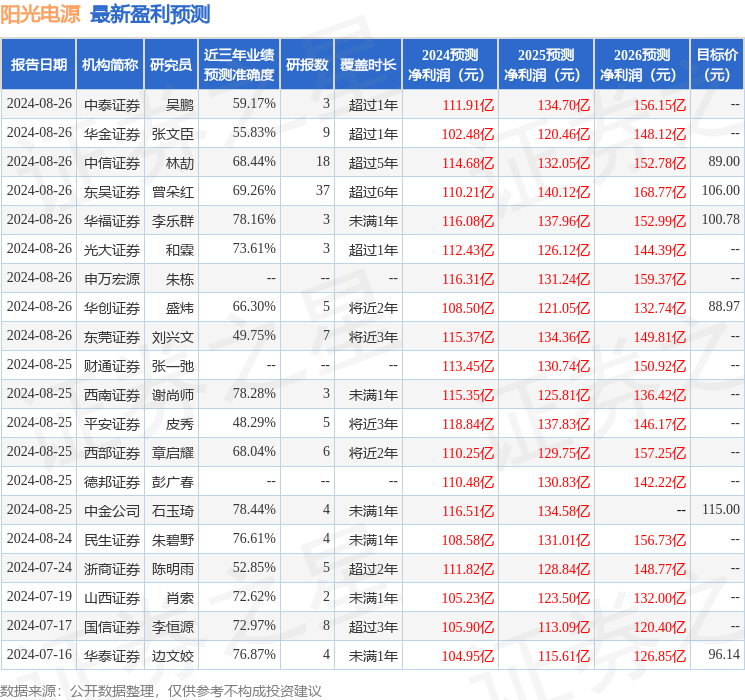This screenshot has width=745, height=700.
Task: Select the 西部证券 institution cell
Action: [112, 452]
